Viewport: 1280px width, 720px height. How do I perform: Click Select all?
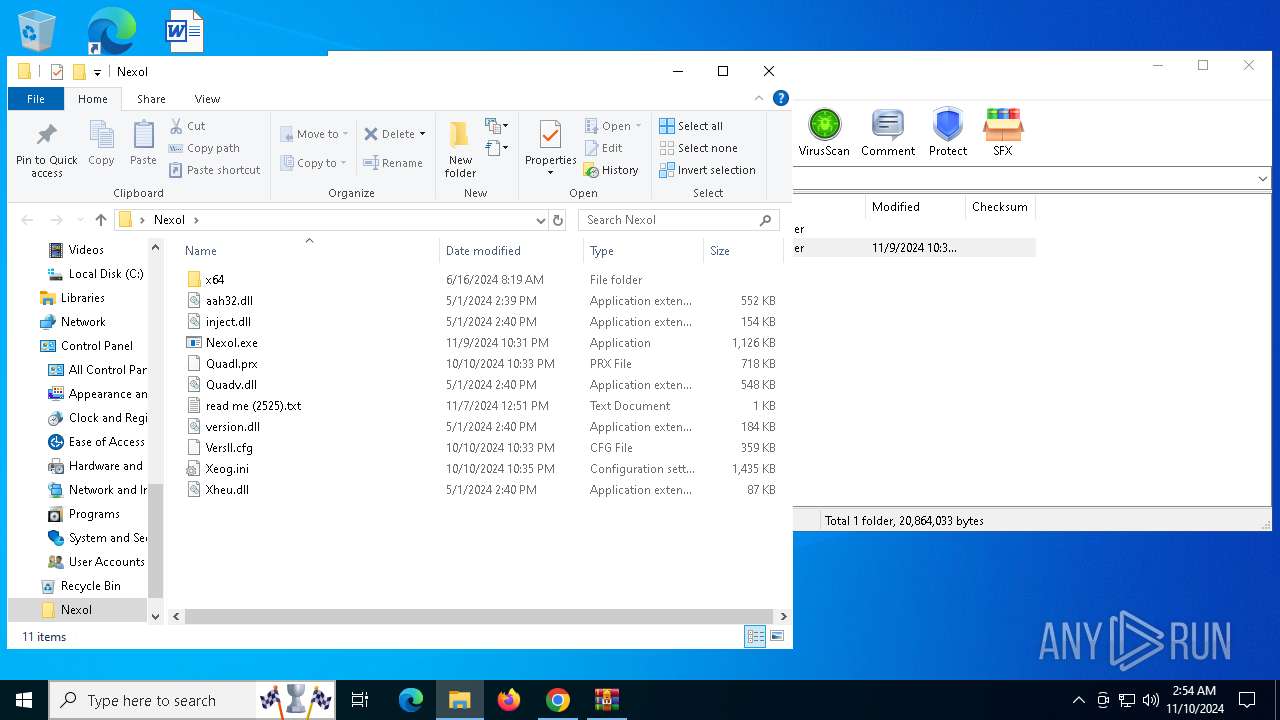click(691, 126)
